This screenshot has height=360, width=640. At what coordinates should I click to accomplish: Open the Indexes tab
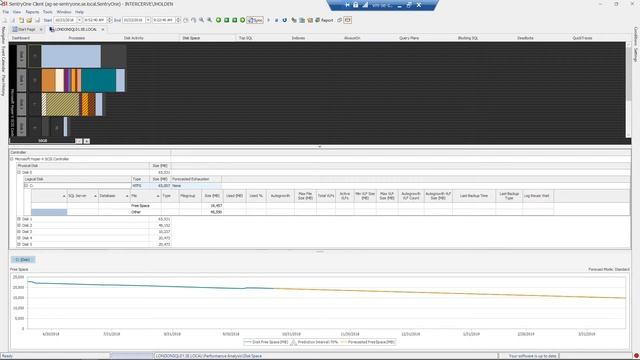[x=298, y=38]
